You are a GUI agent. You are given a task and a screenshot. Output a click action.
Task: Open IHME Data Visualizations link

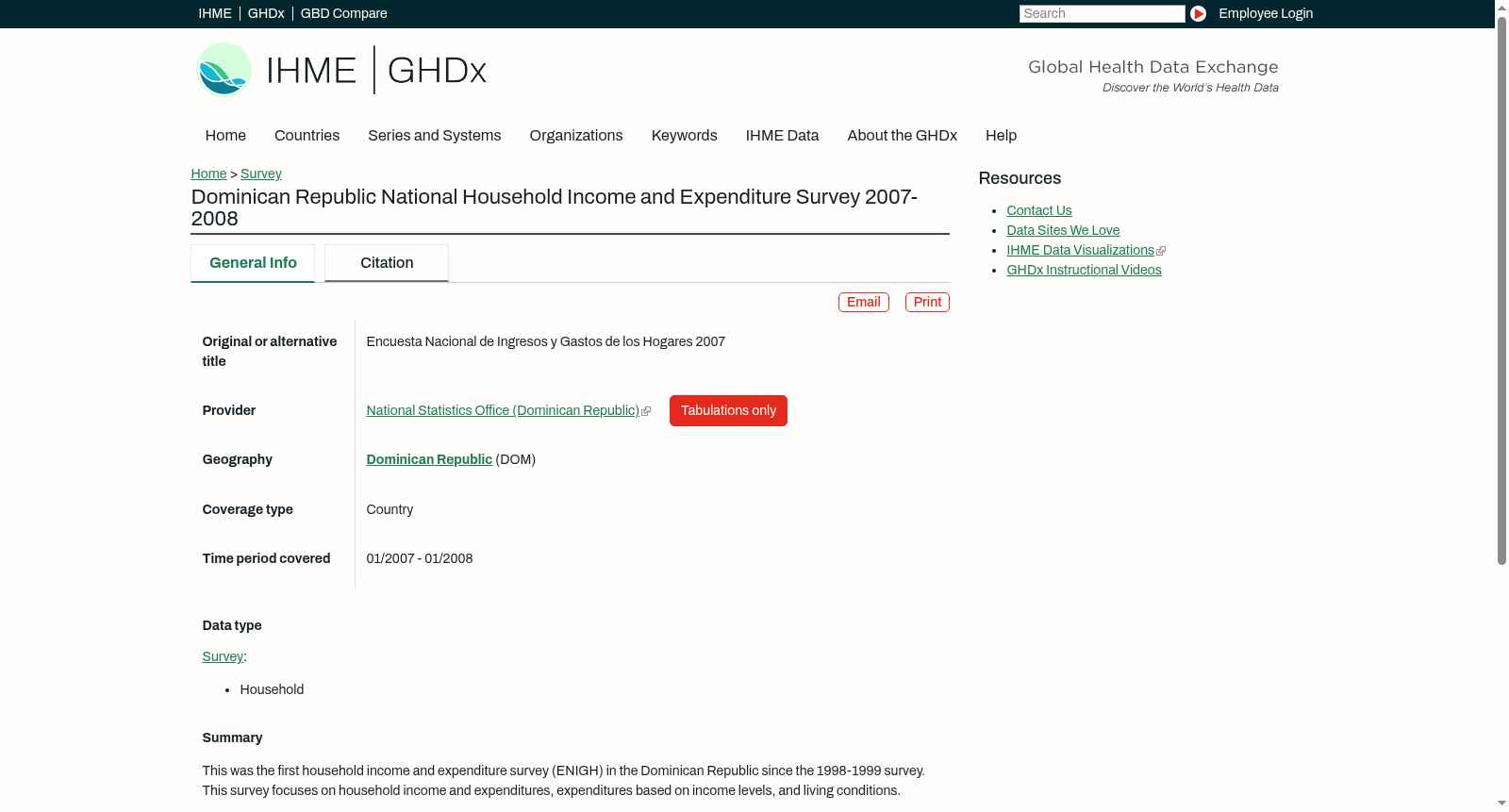[1080, 251]
